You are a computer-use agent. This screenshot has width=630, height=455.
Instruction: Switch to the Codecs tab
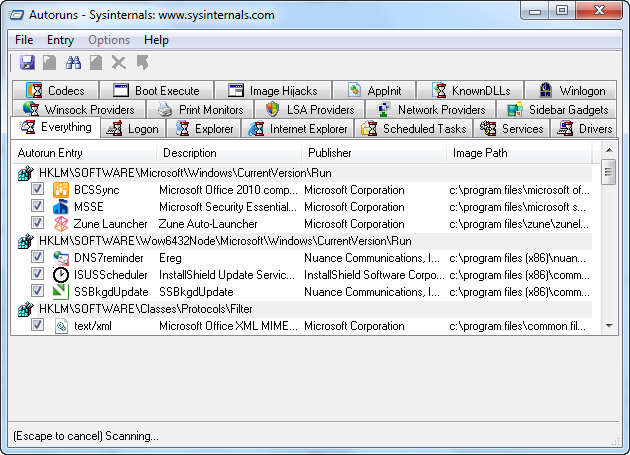pos(55,90)
